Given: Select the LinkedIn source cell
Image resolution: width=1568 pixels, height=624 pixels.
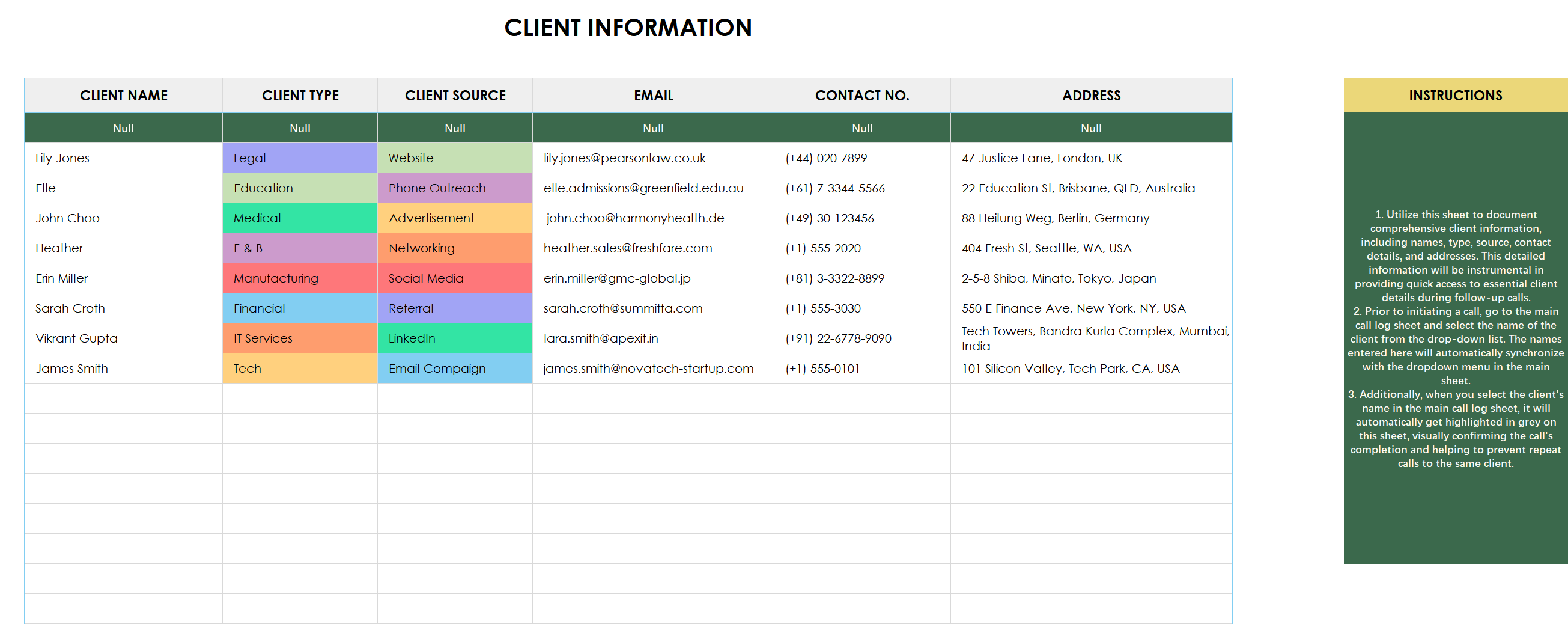Looking at the screenshot, I should pyautogui.click(x=455, y=339).
